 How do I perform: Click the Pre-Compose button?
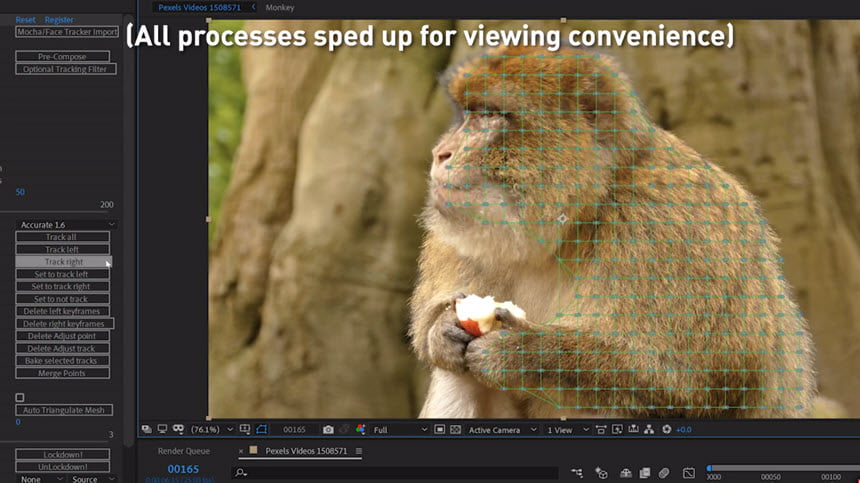click(63, 56)
